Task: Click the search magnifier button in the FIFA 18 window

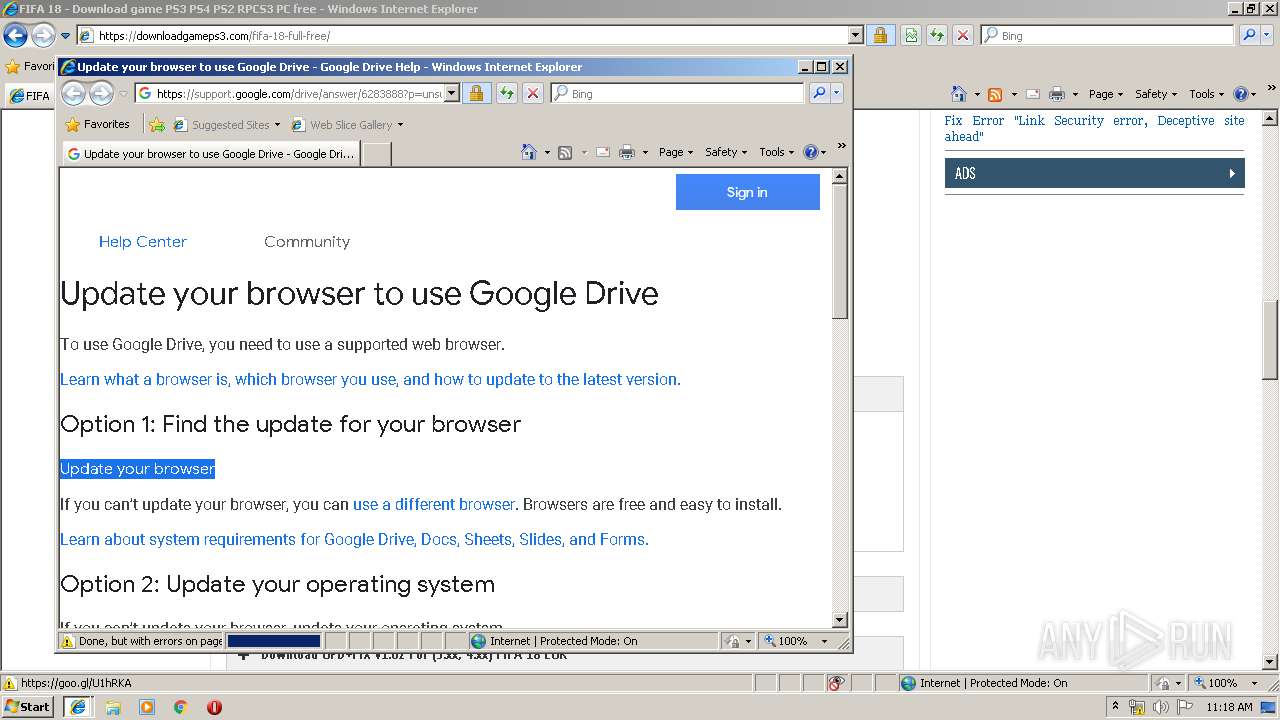Action: tap(1249, 35)
